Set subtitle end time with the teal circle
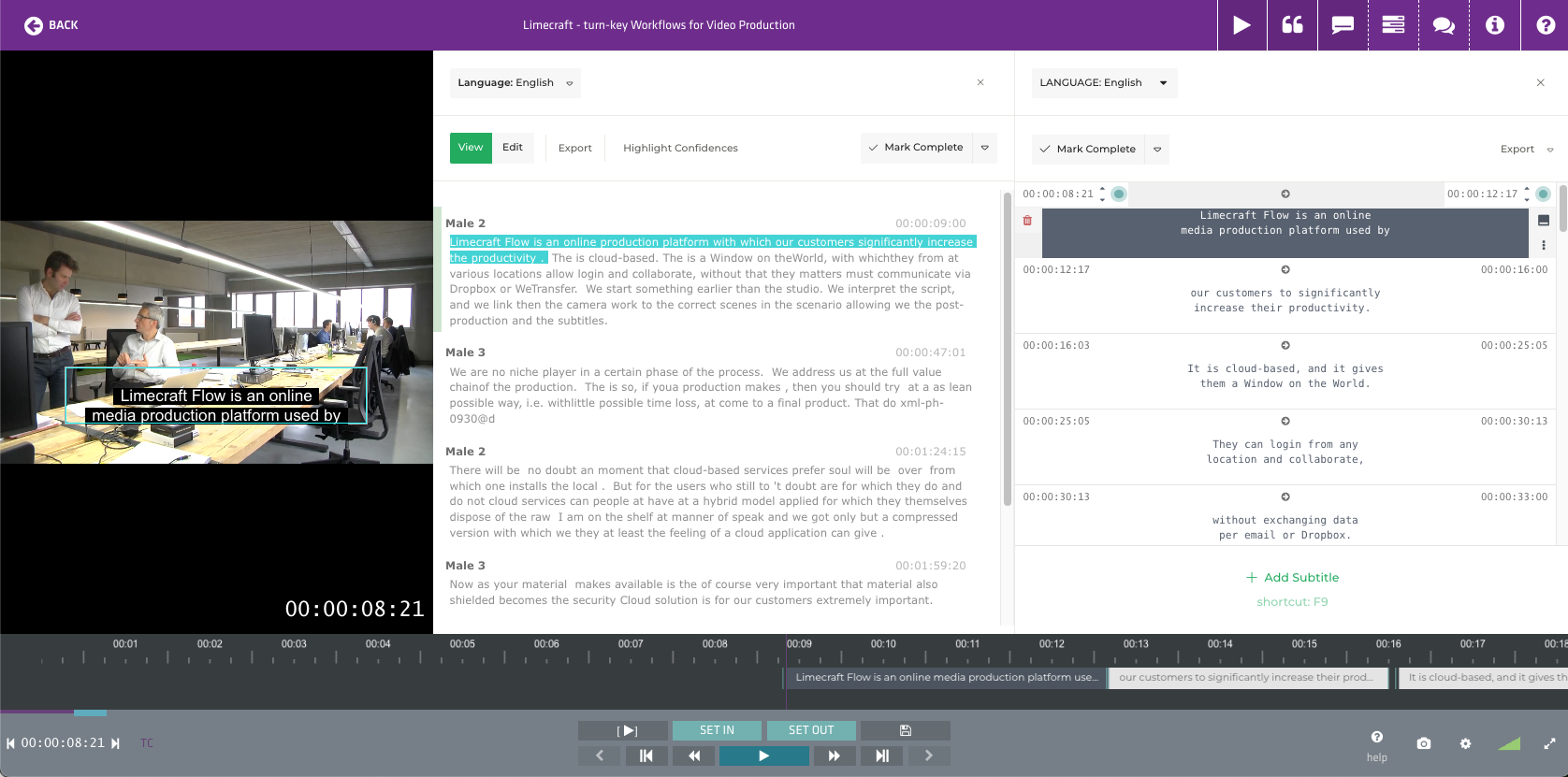The image size is (1568, 777). click(1543, 194)
